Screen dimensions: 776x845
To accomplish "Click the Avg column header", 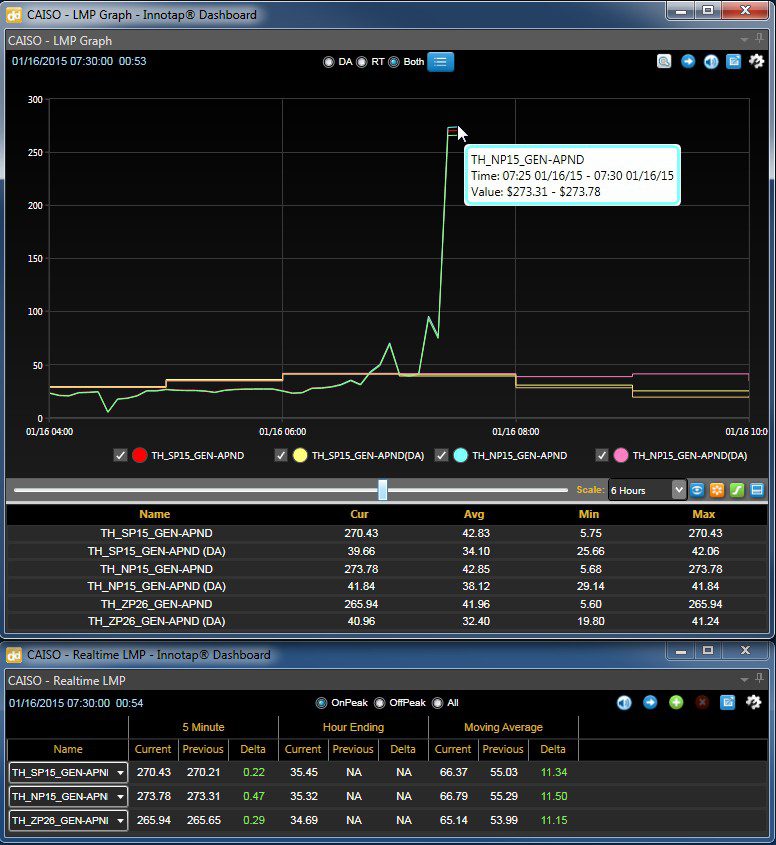I will (474, 514).
